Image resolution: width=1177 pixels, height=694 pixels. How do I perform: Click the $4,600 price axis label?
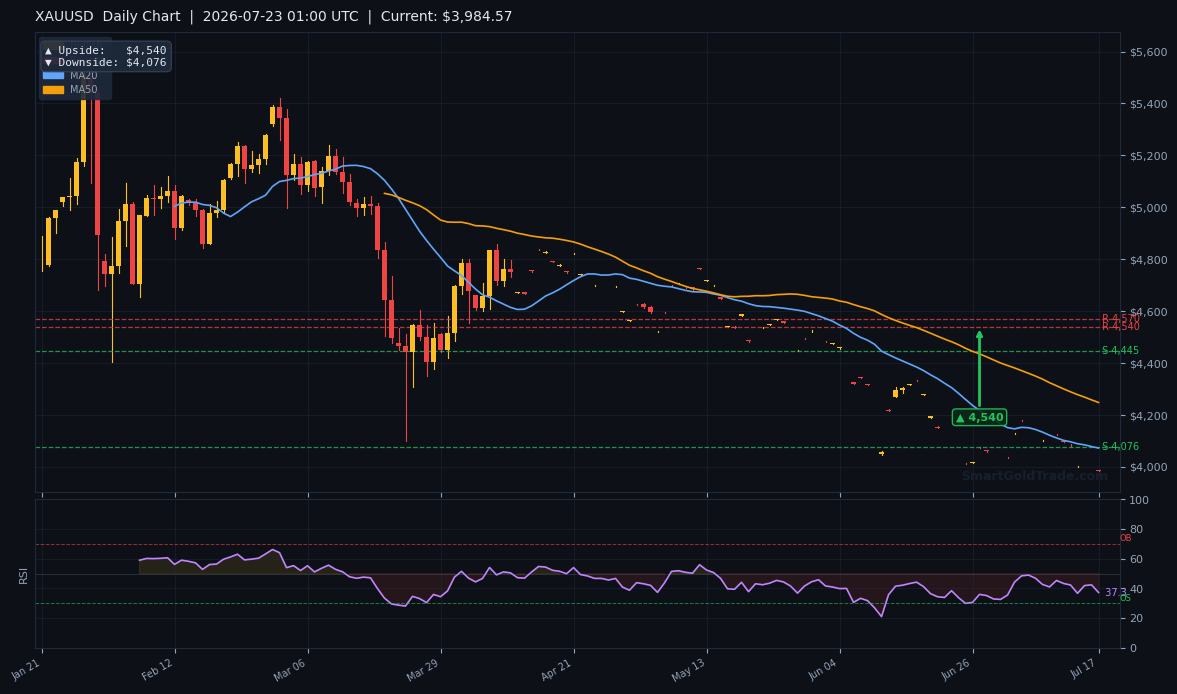[1148, 312]
